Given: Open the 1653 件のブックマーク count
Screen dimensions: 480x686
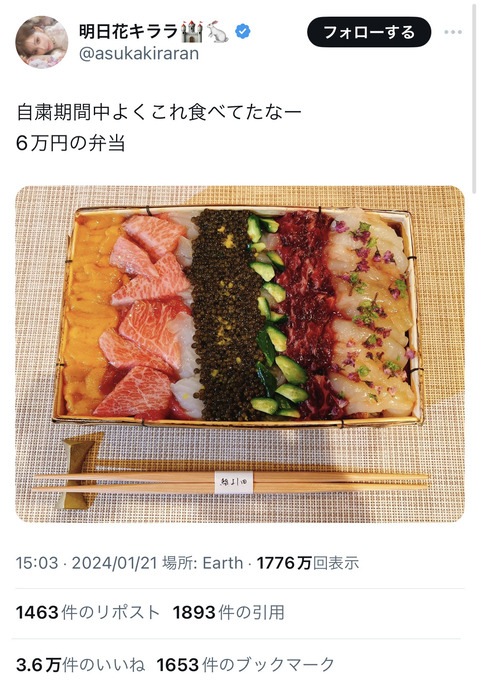Looking at the screenshot, I should 245,665.
